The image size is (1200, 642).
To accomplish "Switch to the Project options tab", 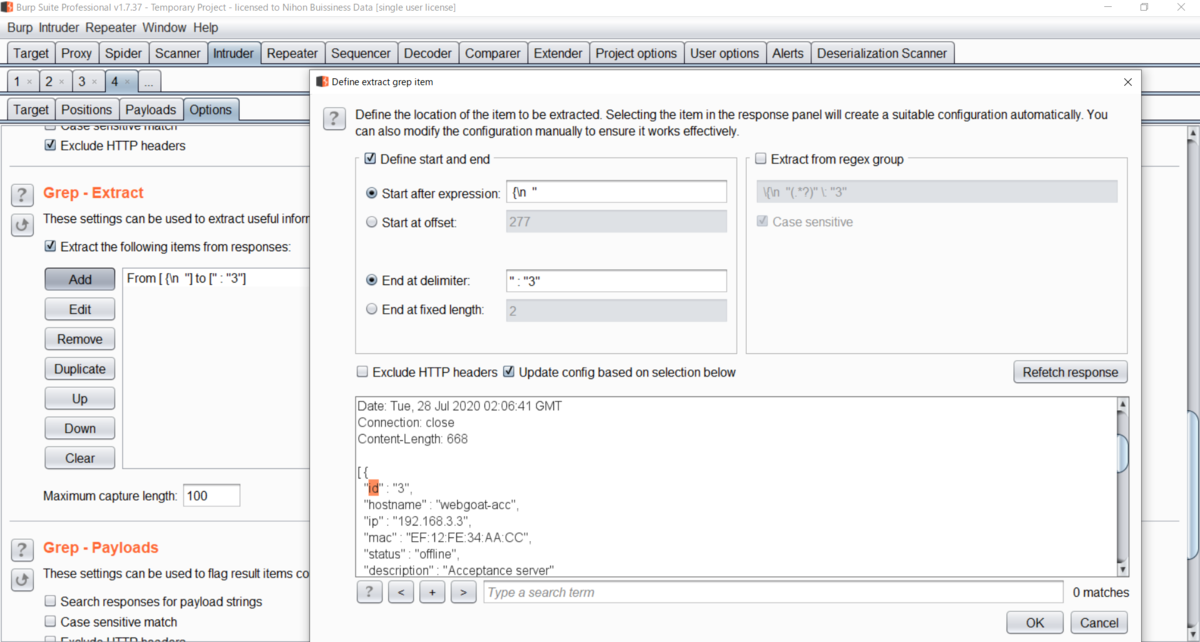I will pyautogui.click(x=636, y=53).
